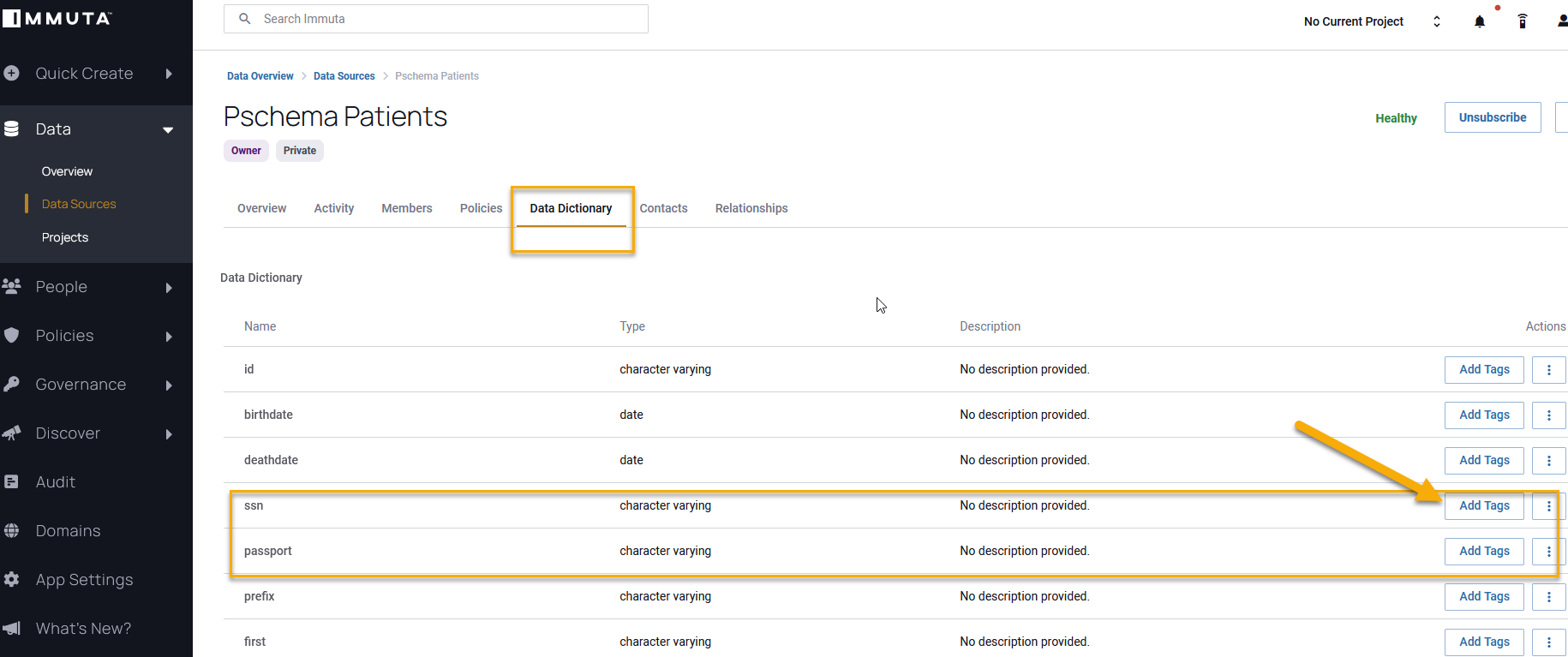Add tags to the first column
The width and height of the screenshot is (1568, 657).
[x=1485, y=642]
